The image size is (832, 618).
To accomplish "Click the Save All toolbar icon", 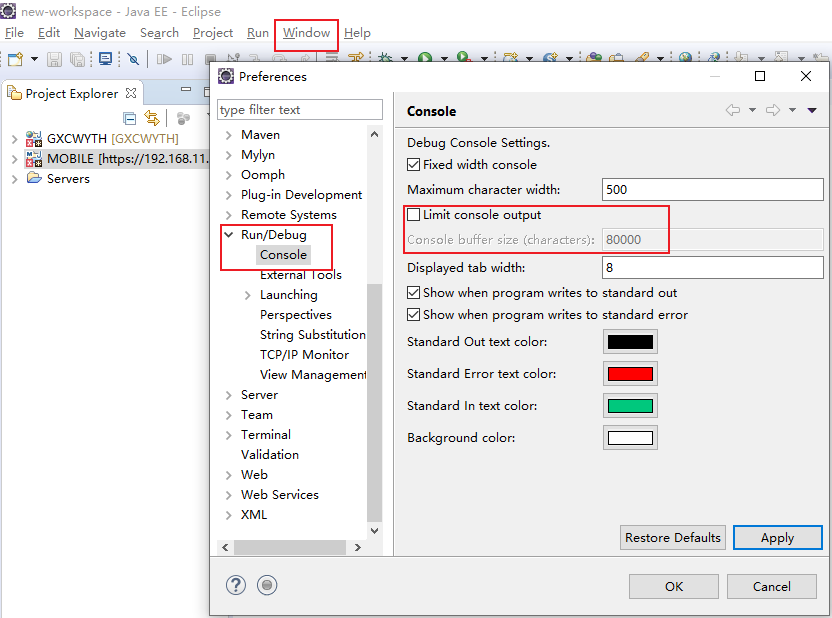I will 77,59.
